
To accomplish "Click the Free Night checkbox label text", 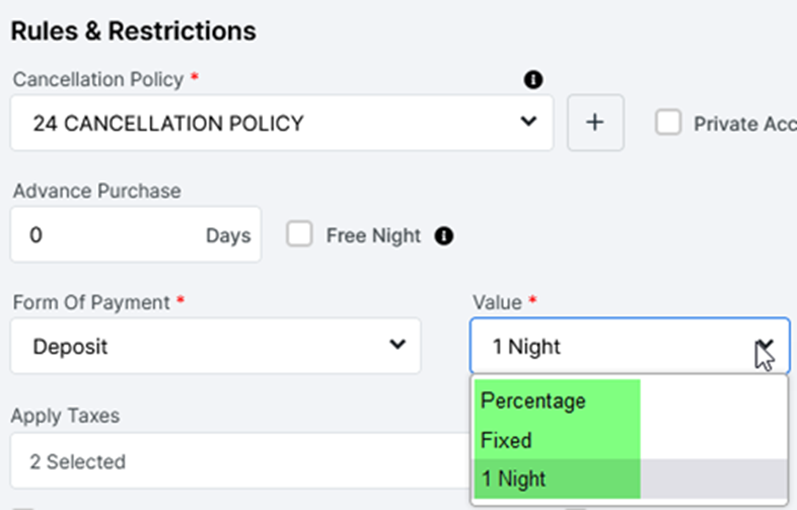I will (373, 236).
